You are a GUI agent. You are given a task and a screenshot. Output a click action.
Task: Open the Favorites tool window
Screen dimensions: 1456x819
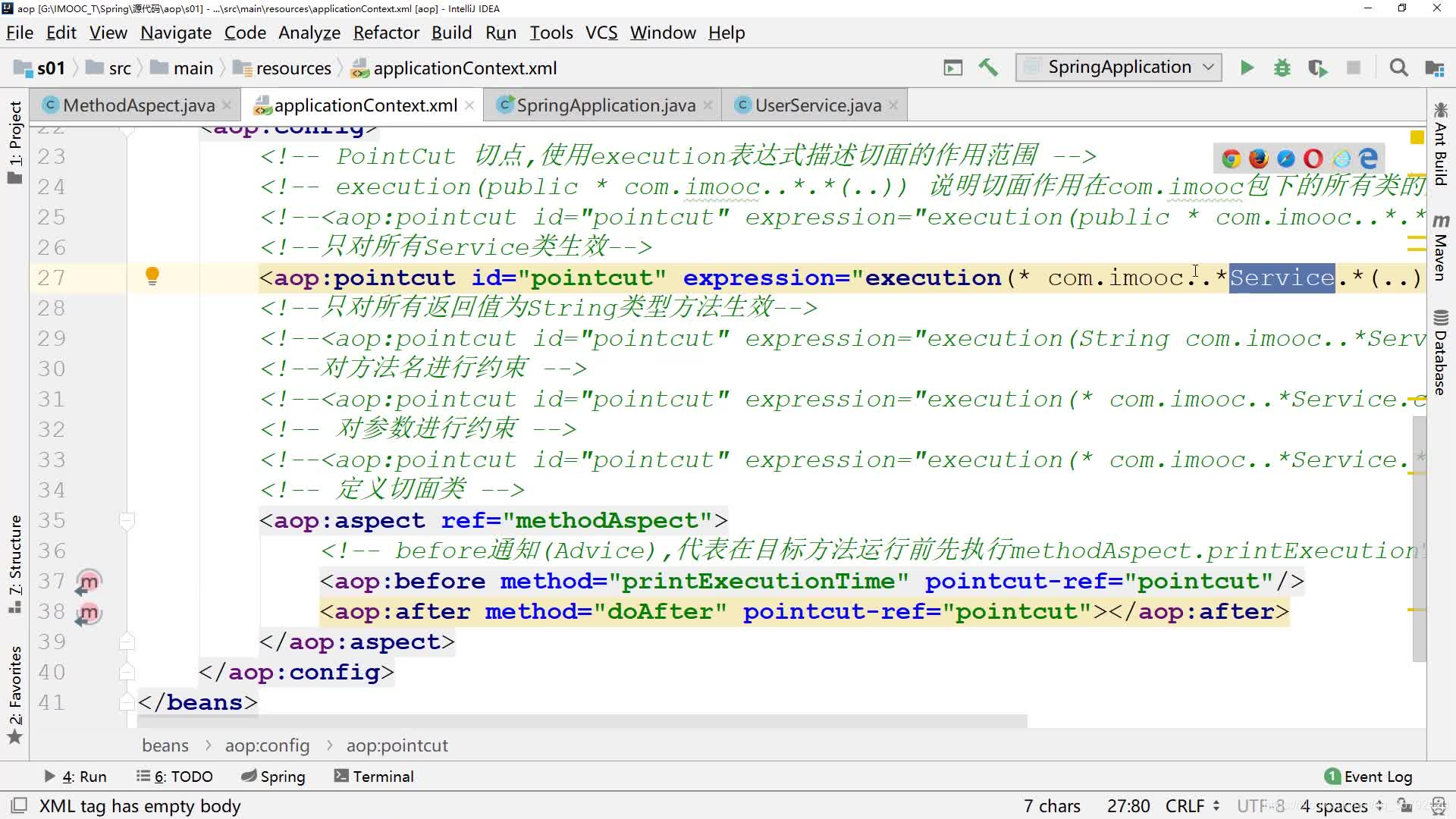point(15,694)
